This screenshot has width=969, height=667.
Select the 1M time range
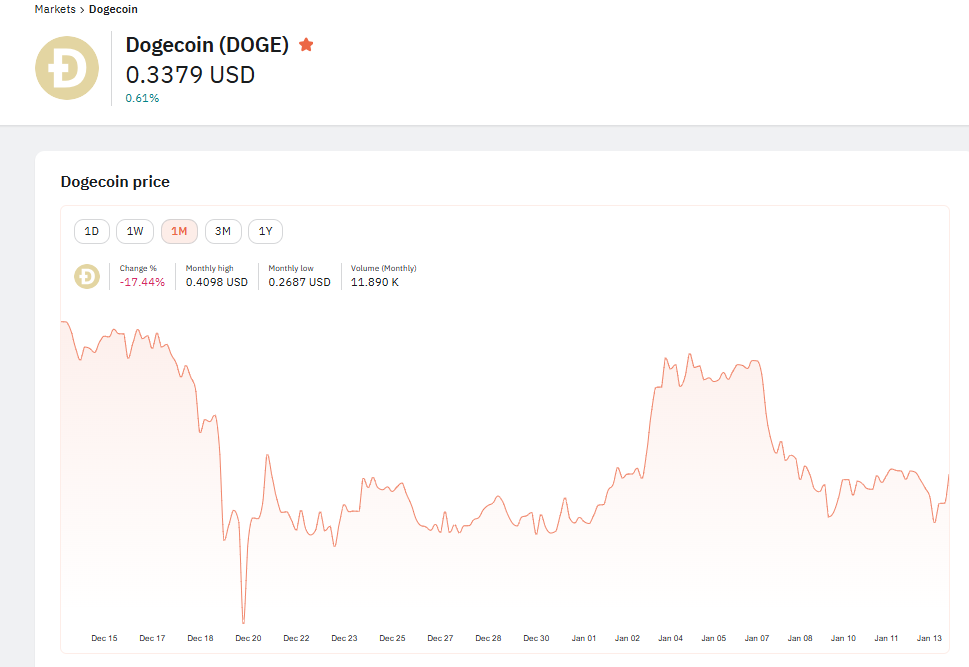[179, 231]
